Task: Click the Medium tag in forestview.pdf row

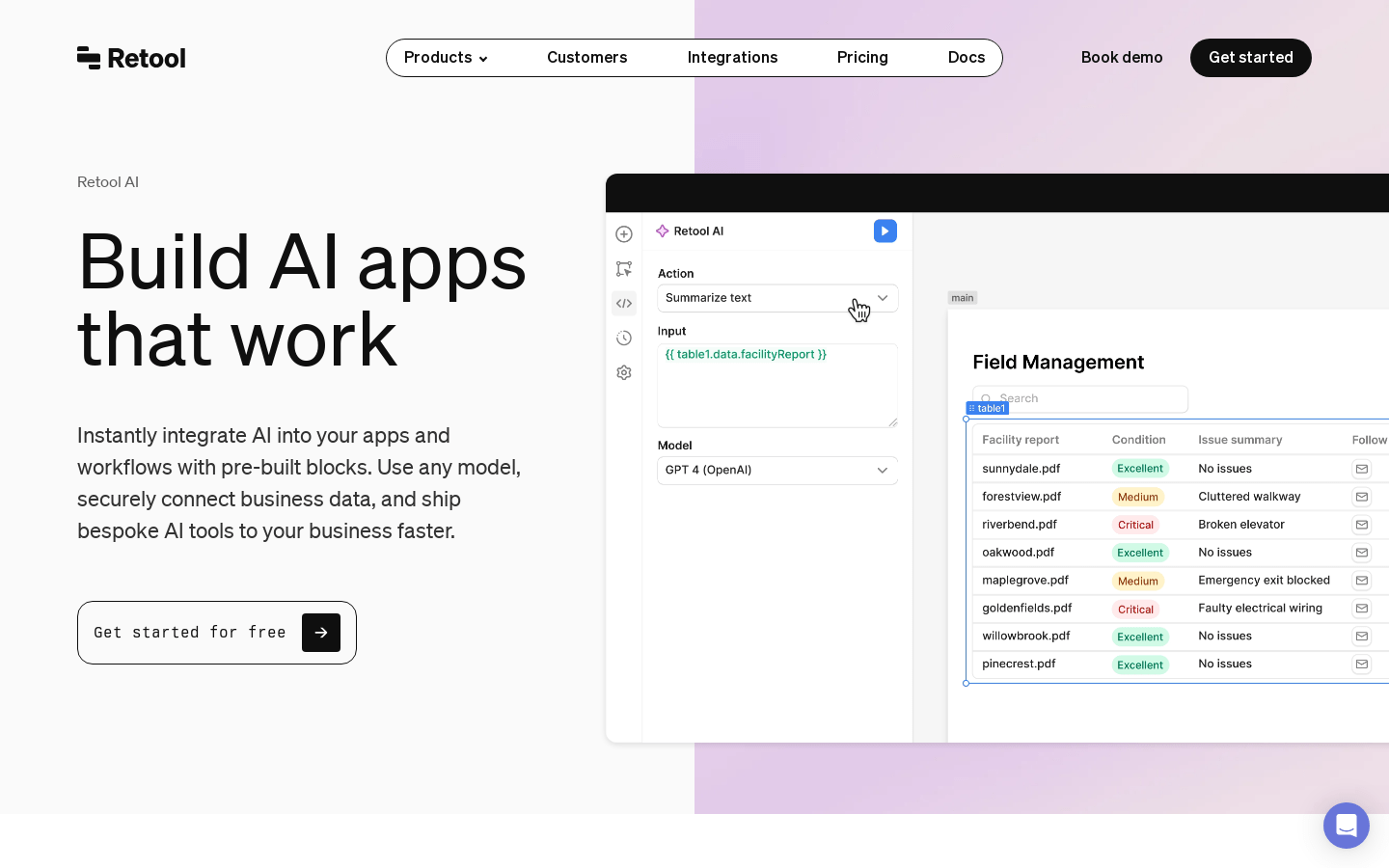Action: (x=1138, y=498)
